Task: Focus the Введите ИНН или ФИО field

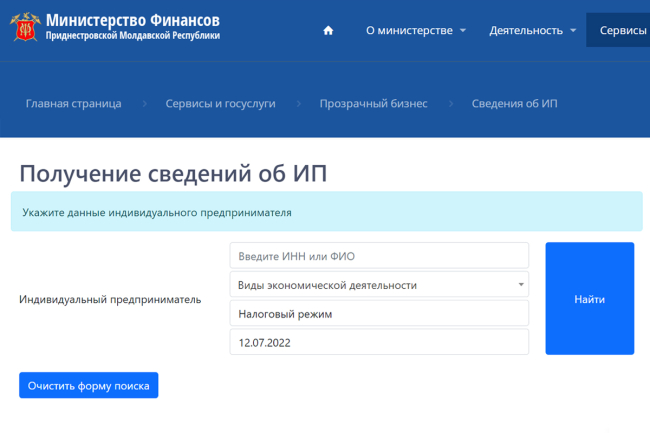Action: tap(379, 256)
